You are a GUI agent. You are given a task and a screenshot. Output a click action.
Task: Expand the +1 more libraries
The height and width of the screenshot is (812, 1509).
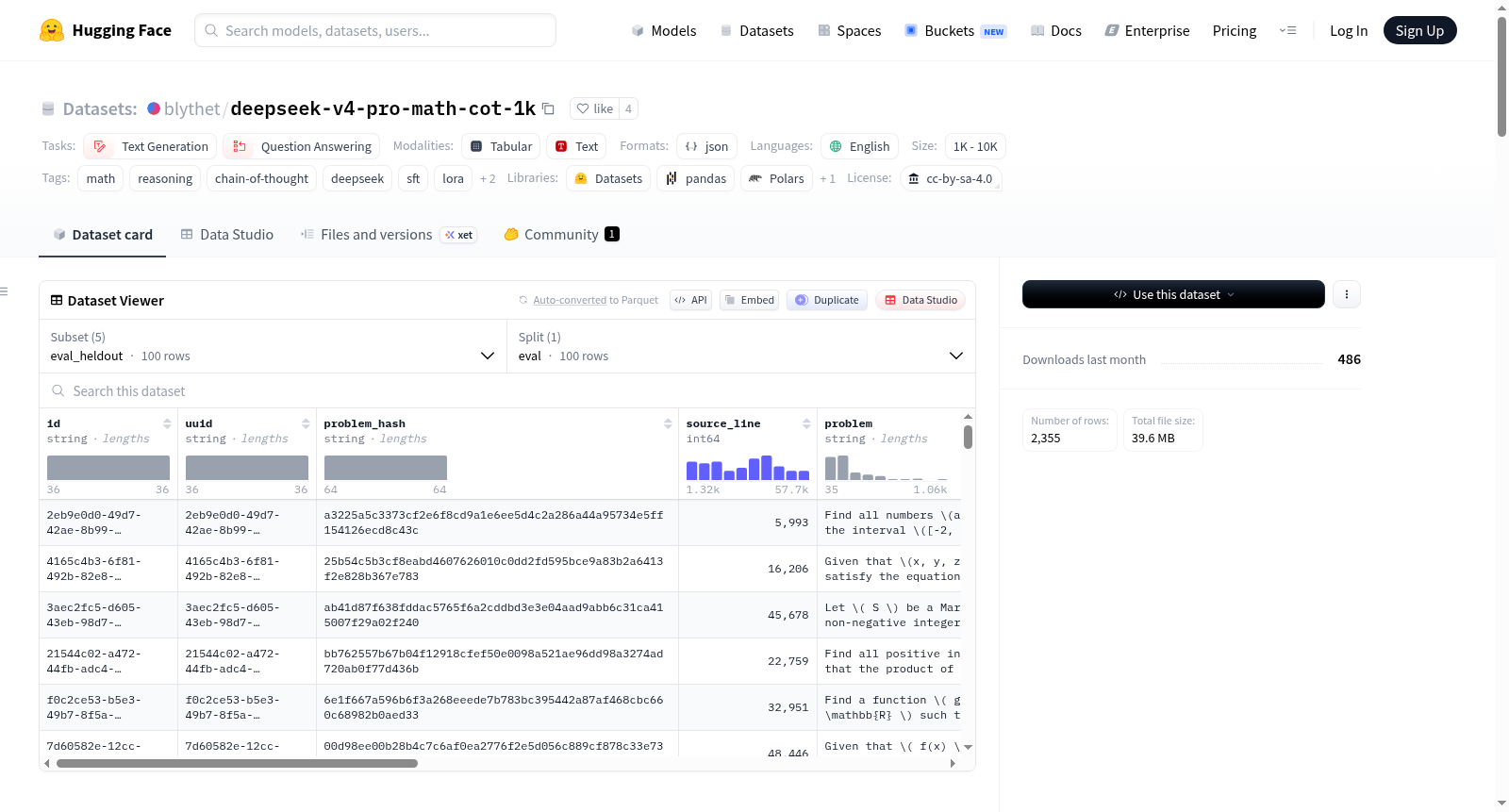click(x=827, y=178)
